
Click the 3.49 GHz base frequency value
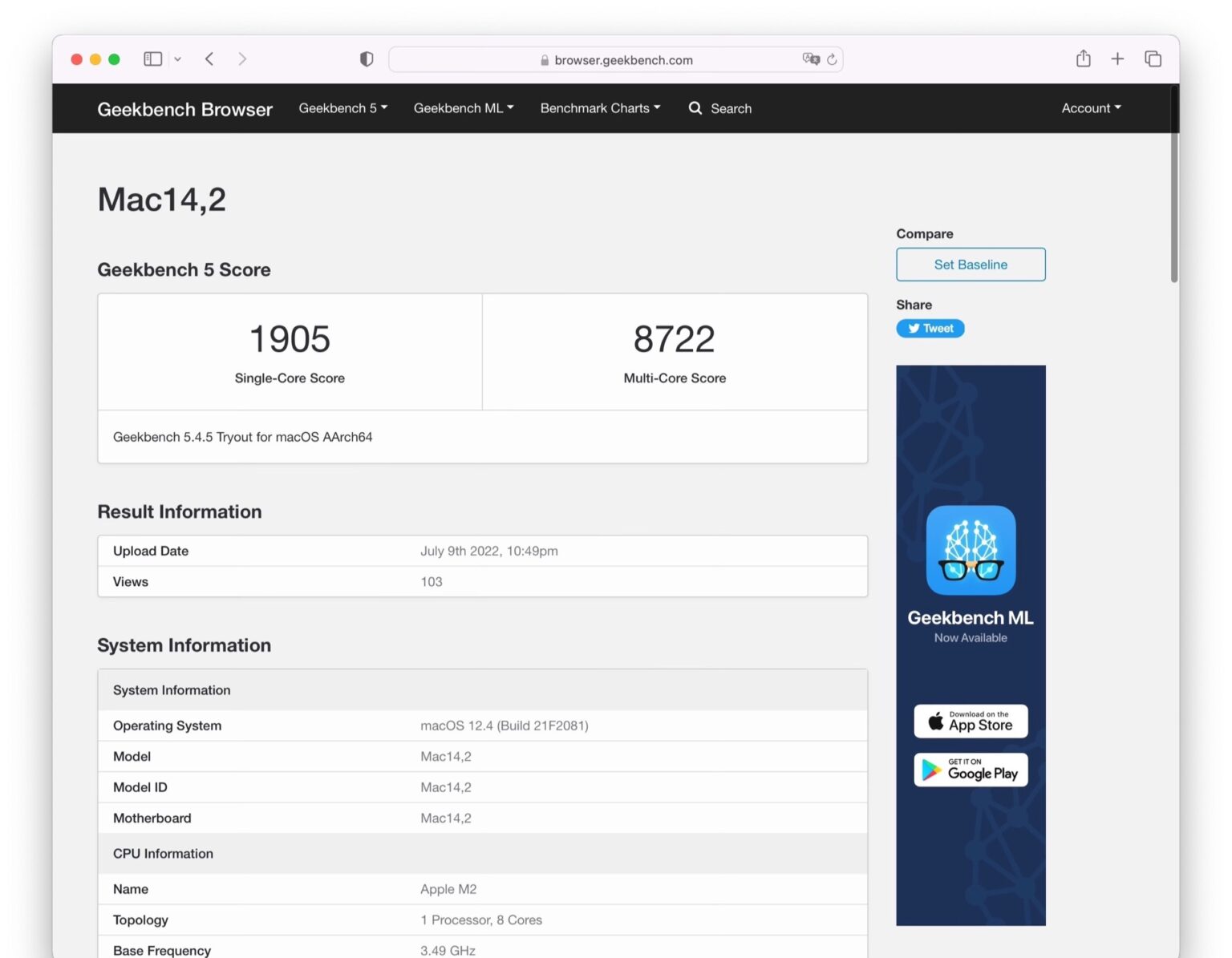(x=448, y=950)
